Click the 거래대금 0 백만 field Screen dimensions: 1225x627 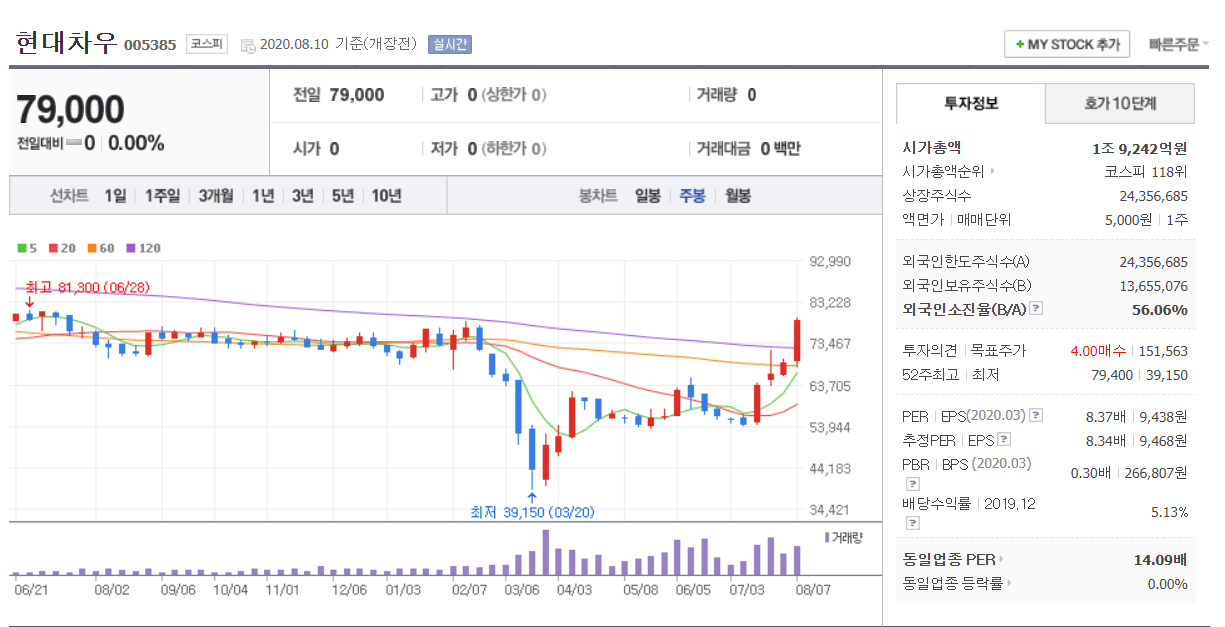click(749, 149)
